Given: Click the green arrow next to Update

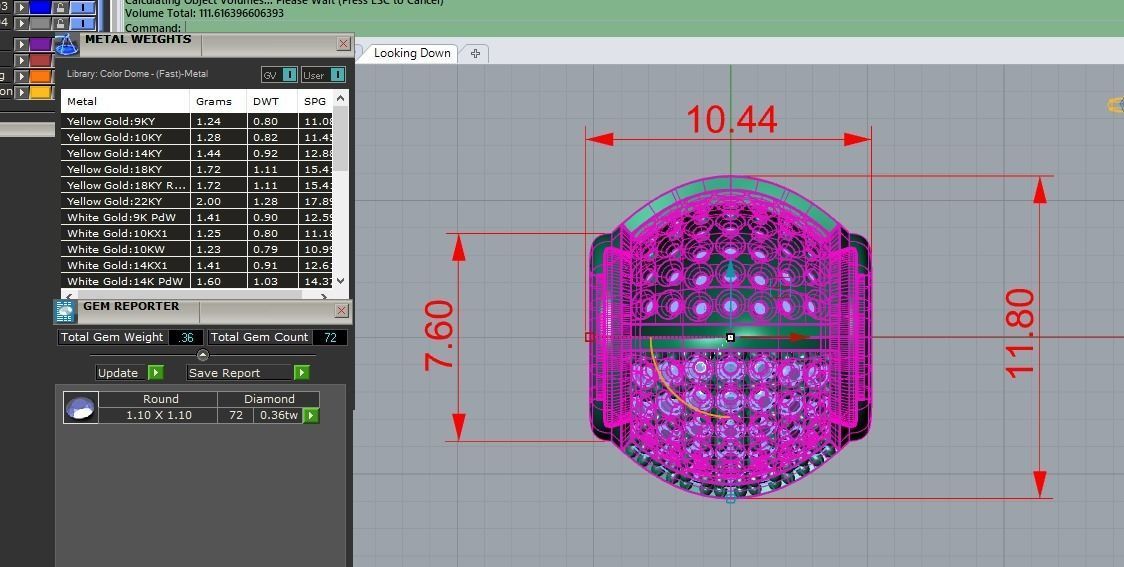Looking at the screenshot, I should click(156, 372).
